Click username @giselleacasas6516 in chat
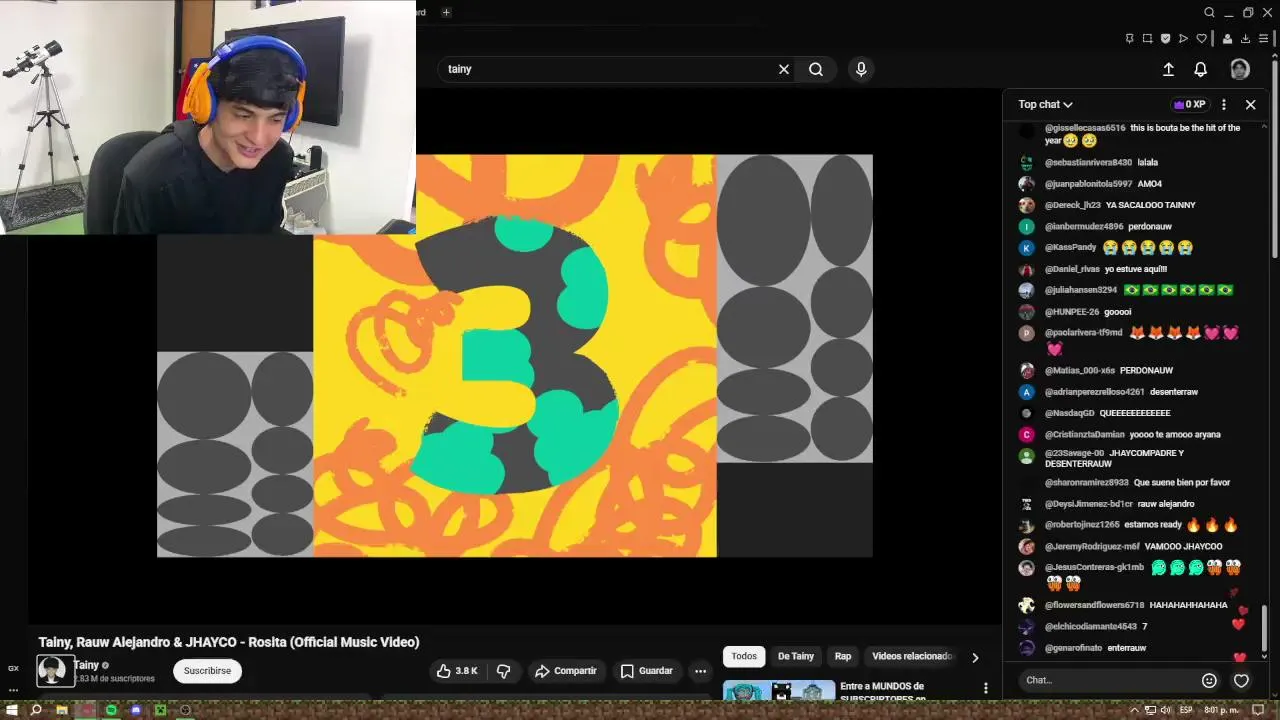The image size is (1280, 720). pyautogui.click(x=1085, y=128)
